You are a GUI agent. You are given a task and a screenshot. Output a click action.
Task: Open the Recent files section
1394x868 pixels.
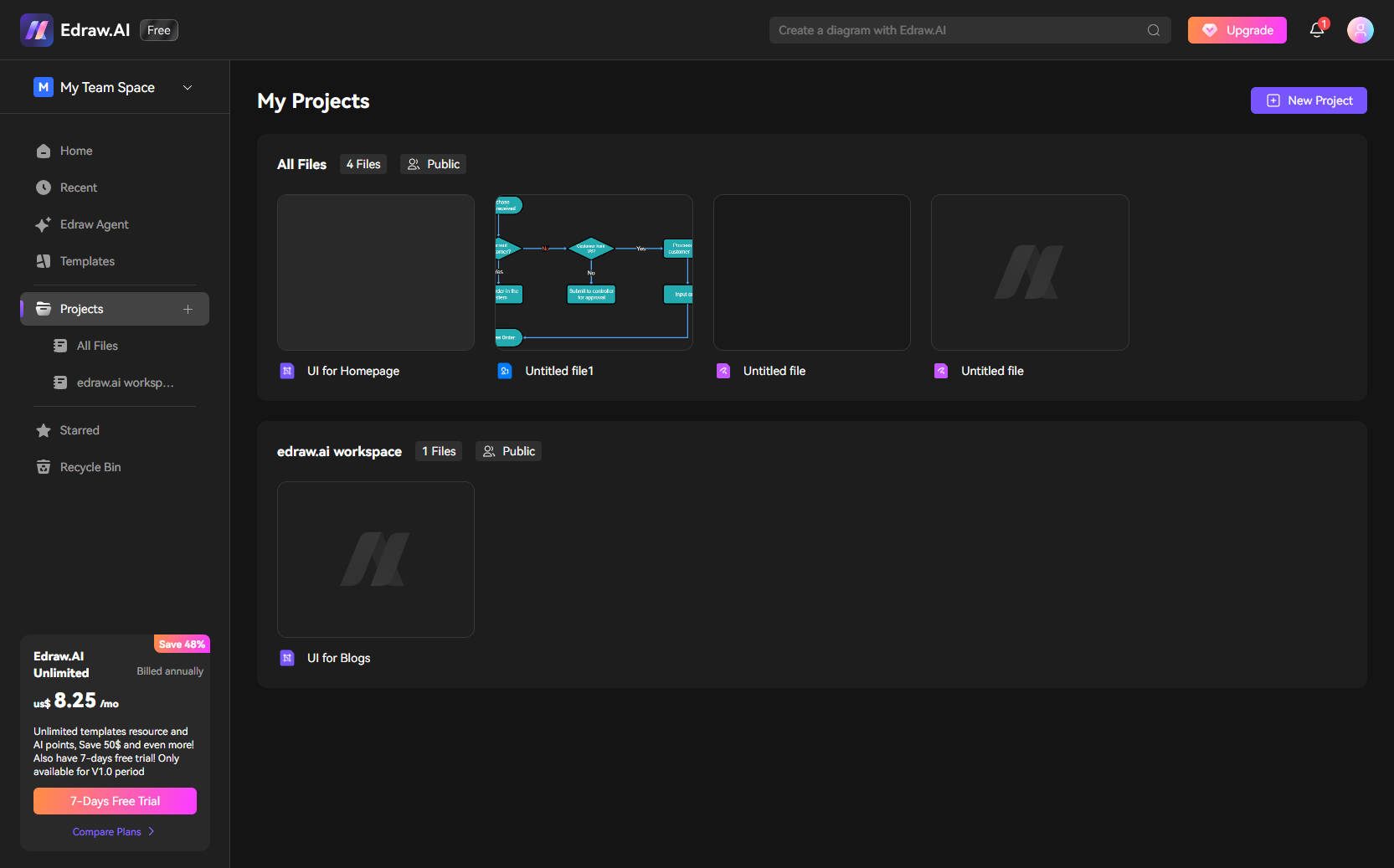(77, 187)
